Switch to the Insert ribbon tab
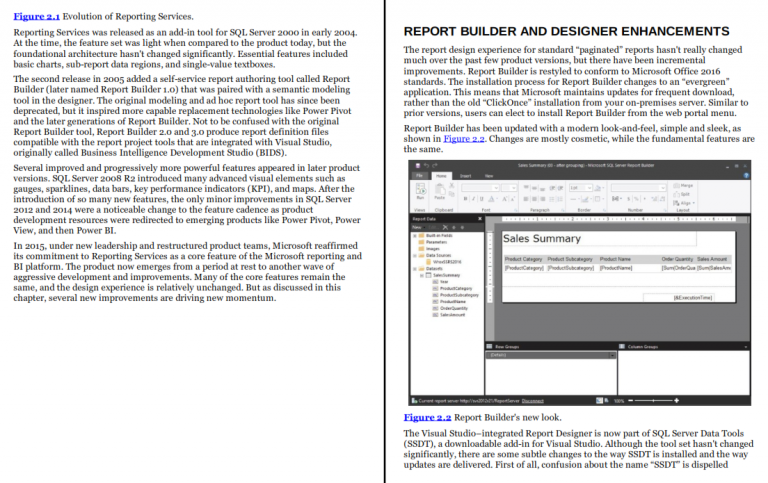 [x=465, y=176]
